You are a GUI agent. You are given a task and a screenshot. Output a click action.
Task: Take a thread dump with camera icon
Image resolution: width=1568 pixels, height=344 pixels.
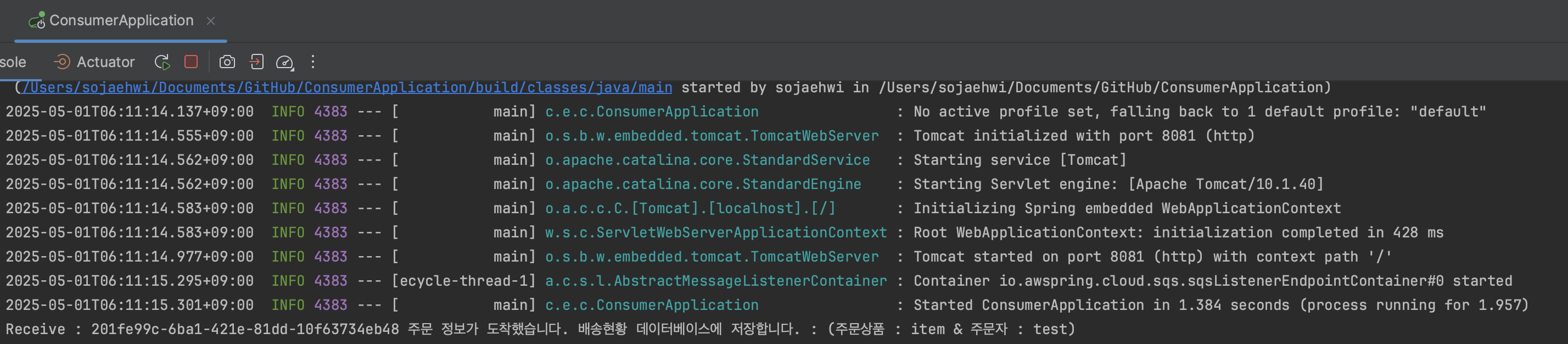pyautogui.click(x=227, y=62)
